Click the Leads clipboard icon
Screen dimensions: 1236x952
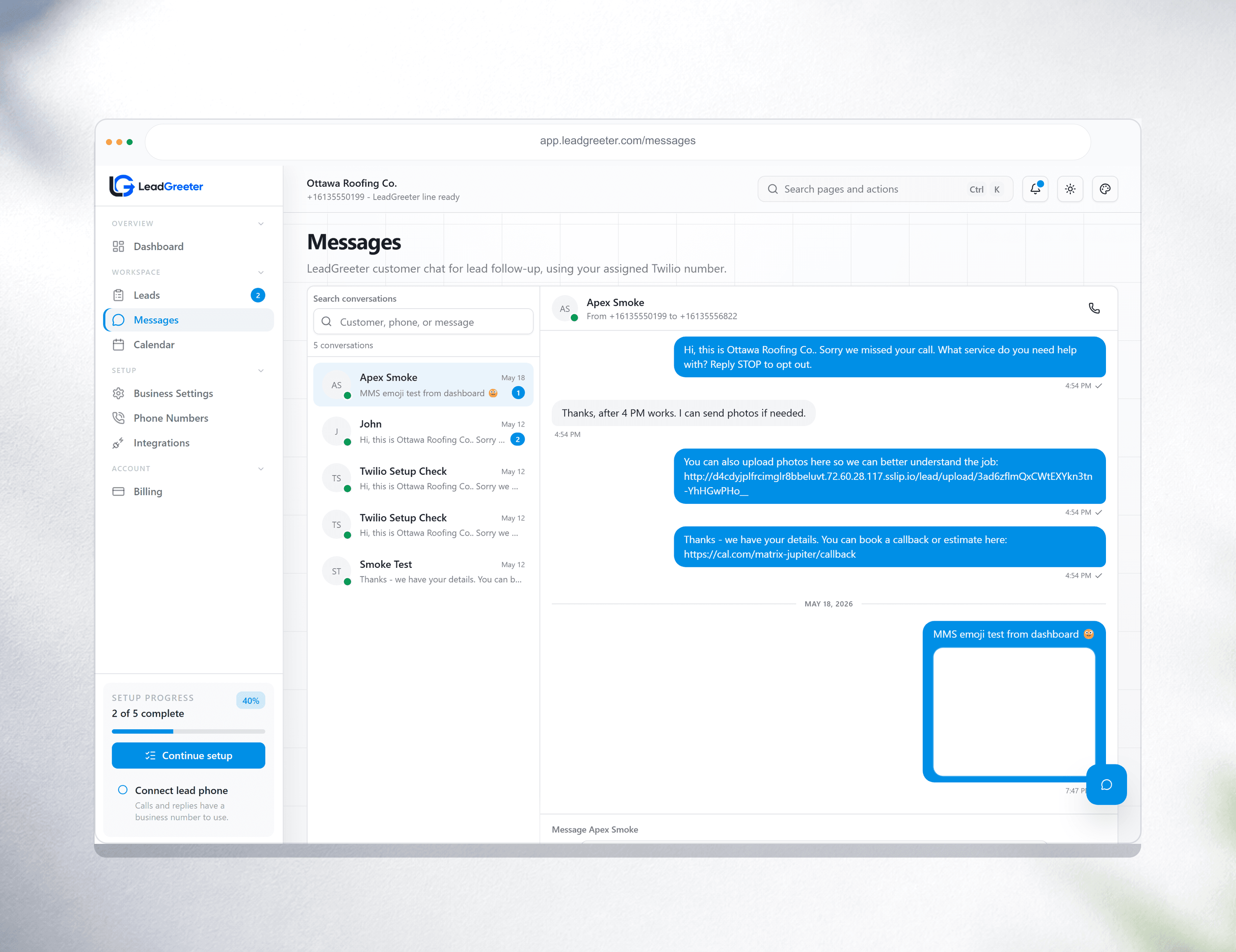tap(118, 295)
